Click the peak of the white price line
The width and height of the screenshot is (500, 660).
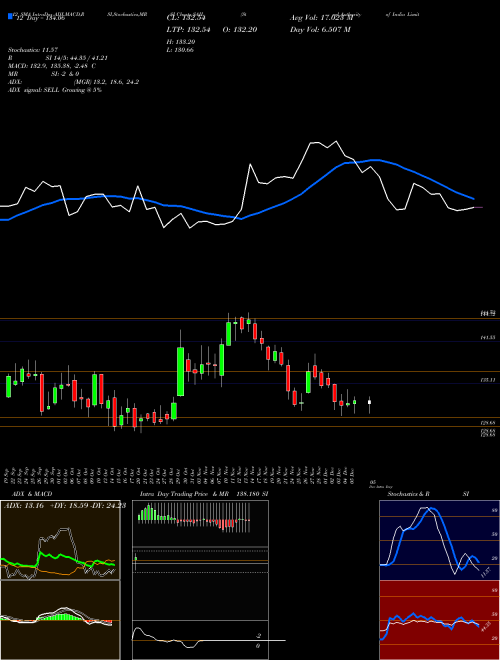pos(336,141)
